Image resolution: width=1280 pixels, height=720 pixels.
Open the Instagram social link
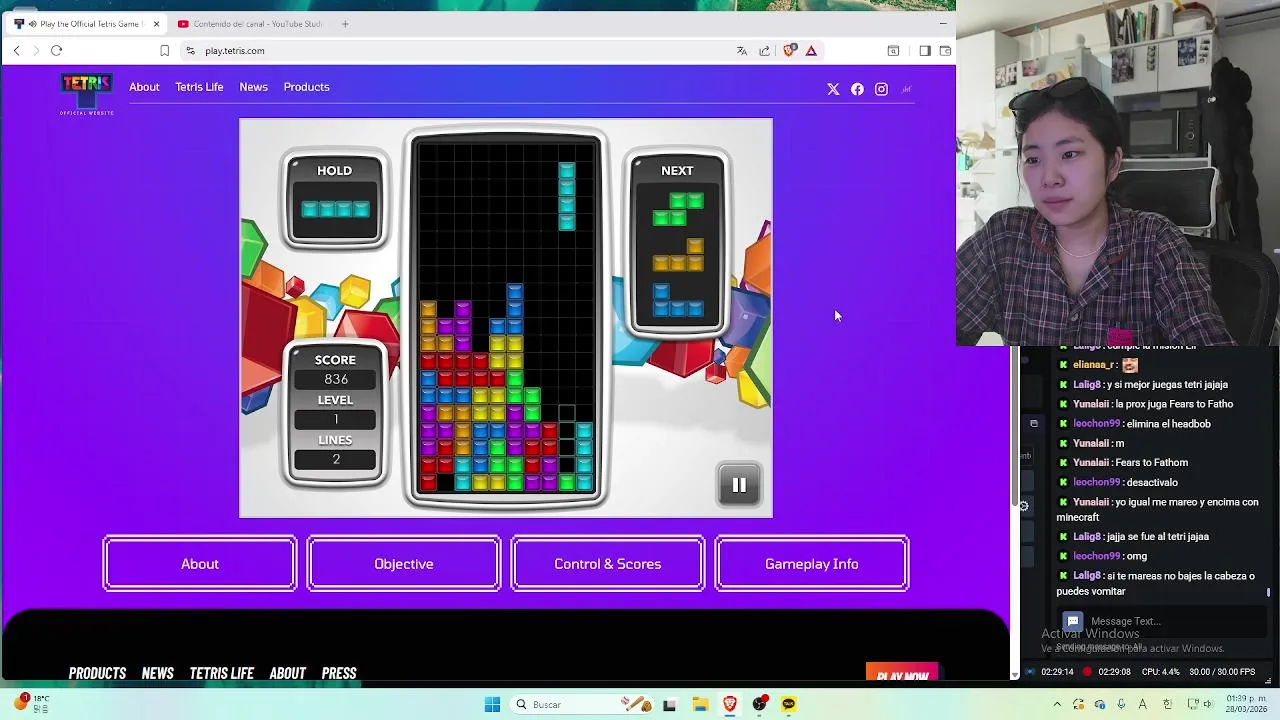coord(881,89)
